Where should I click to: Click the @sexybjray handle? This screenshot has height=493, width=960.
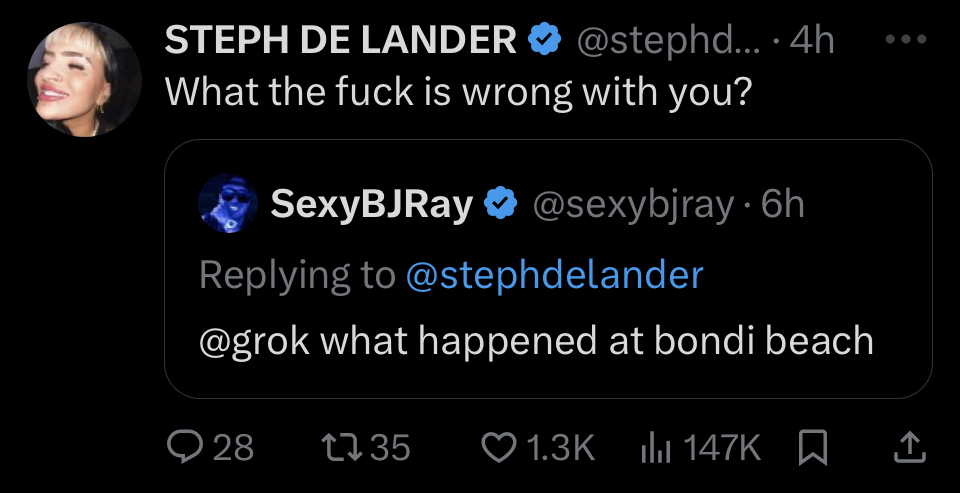point(633,205)
